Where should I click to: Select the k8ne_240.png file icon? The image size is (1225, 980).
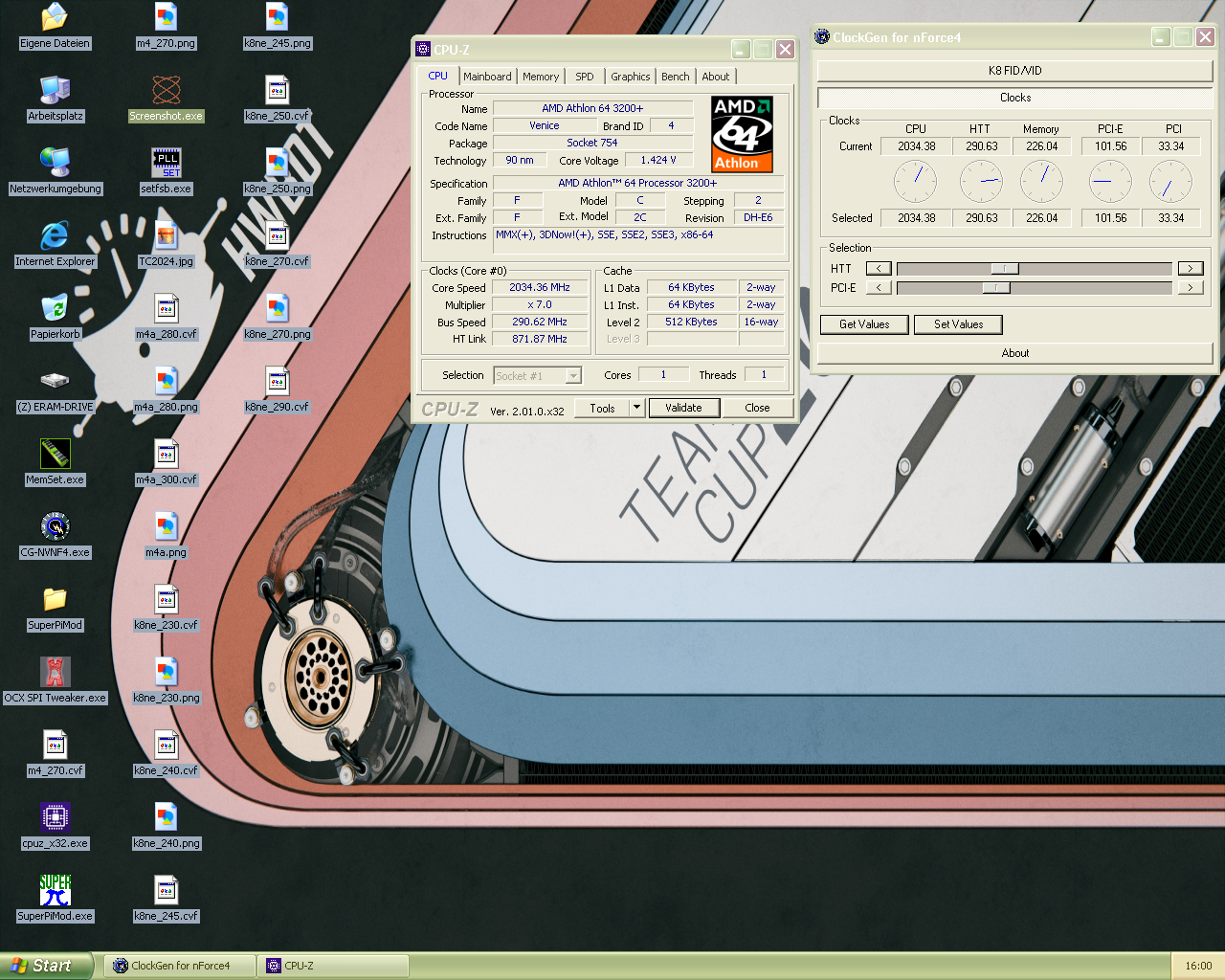(x=166, y=825)
